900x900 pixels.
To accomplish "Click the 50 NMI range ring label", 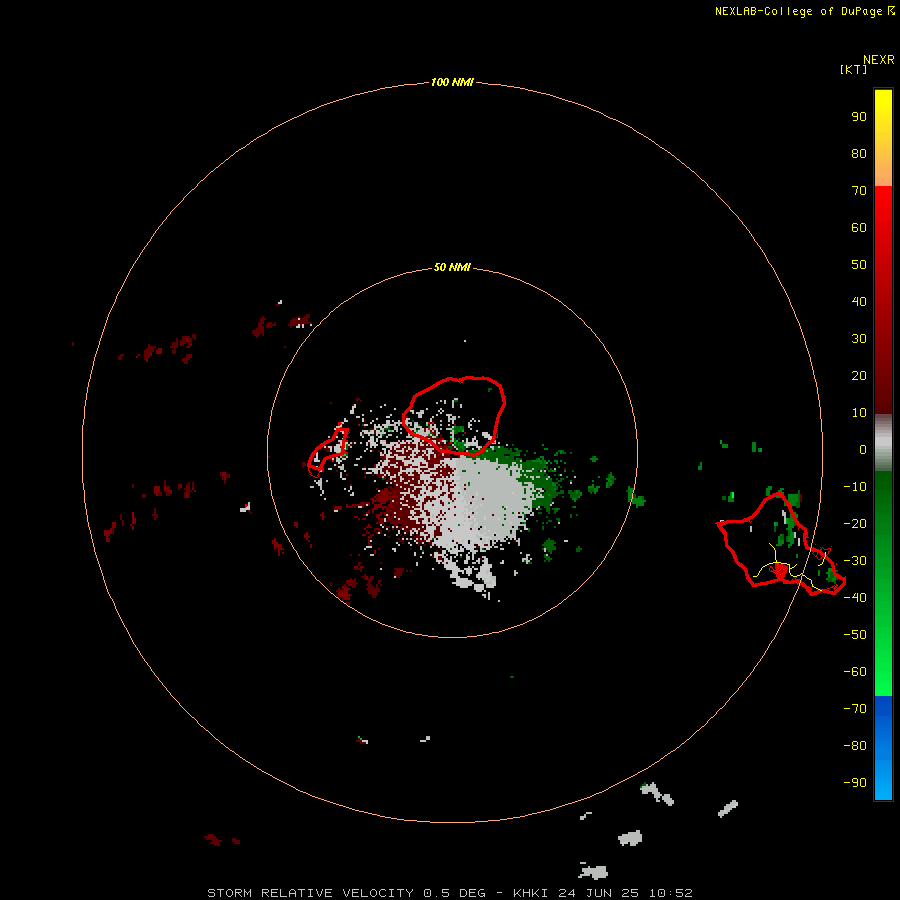I will coord(452,267).
